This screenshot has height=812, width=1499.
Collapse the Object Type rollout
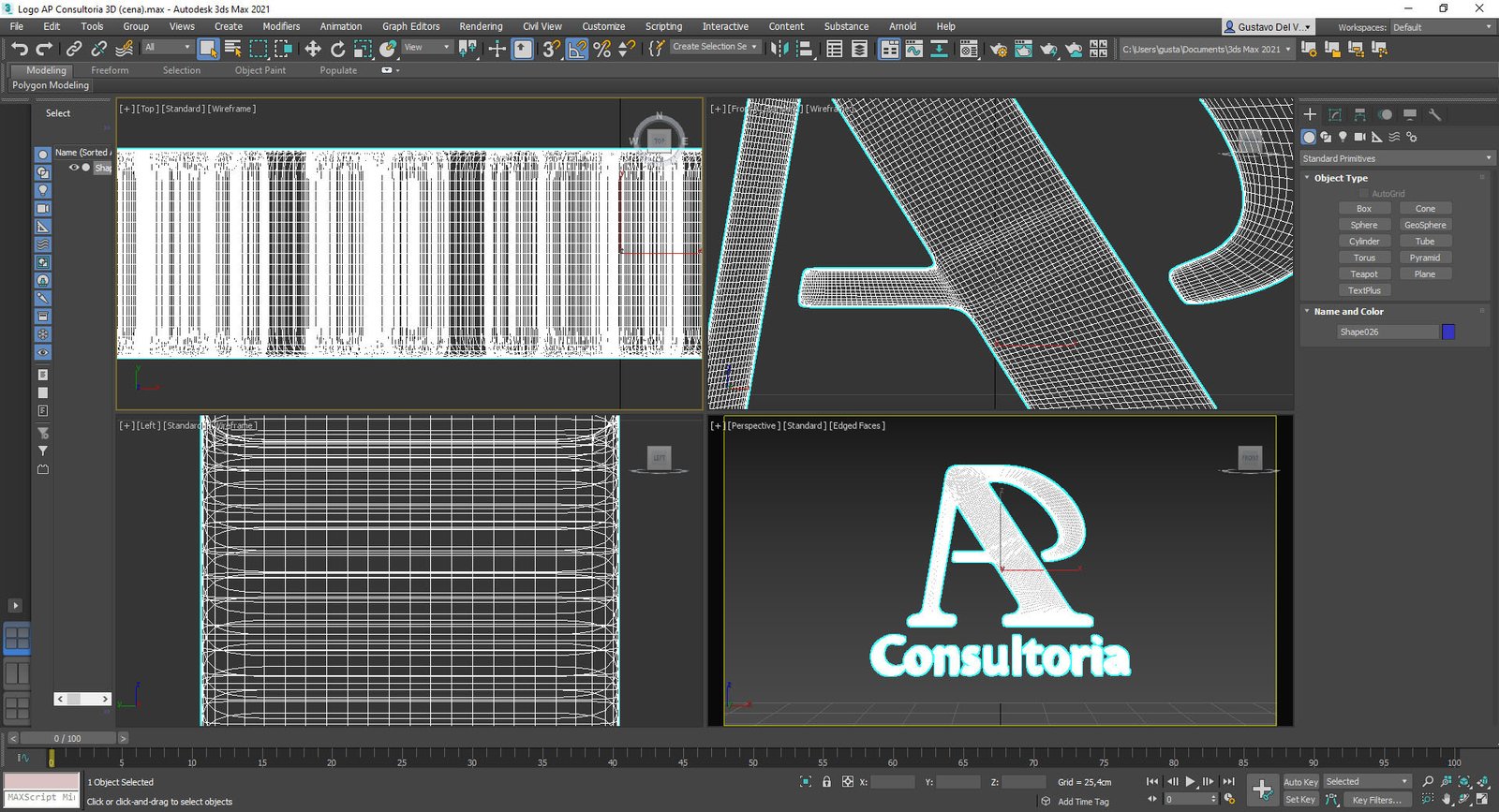(1340, 178)
